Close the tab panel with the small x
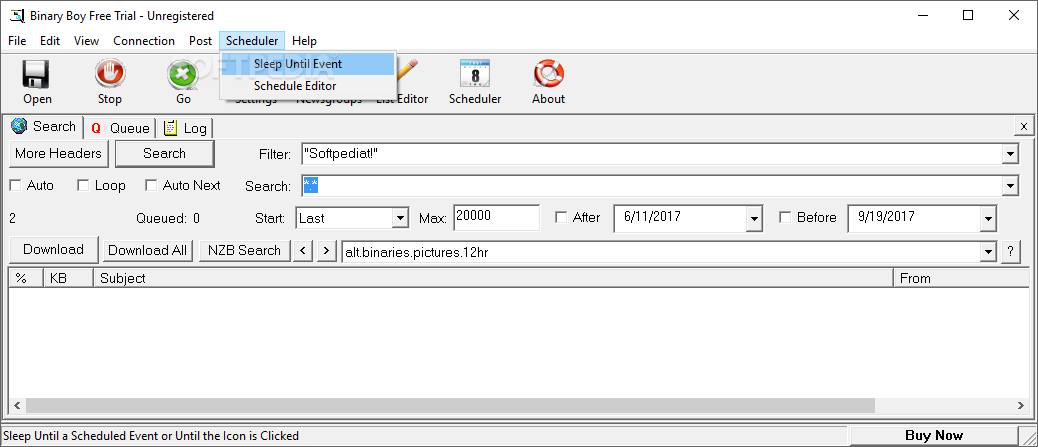 click(1023, 126)
